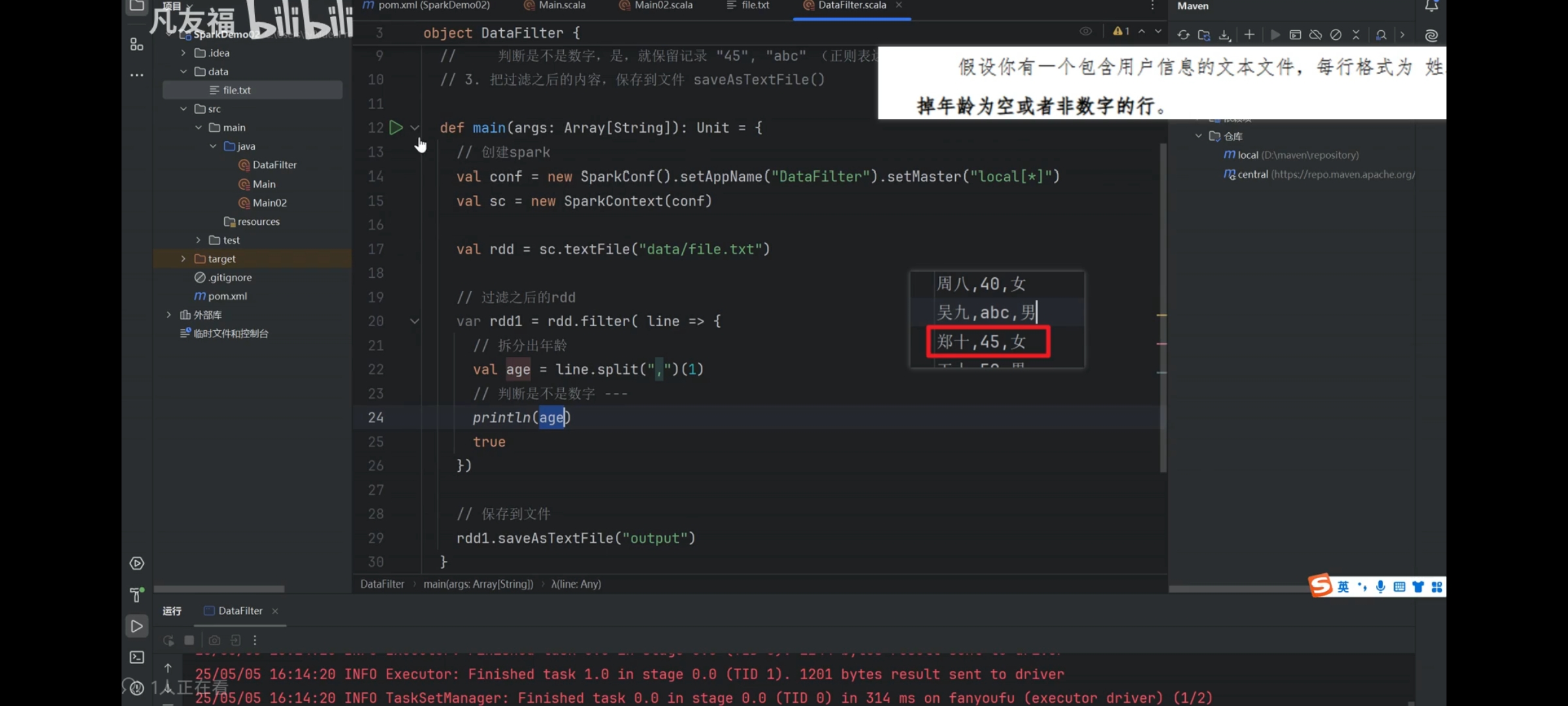
Task: Toggle Maven skip tests mode
Action: pos(1336,35)
